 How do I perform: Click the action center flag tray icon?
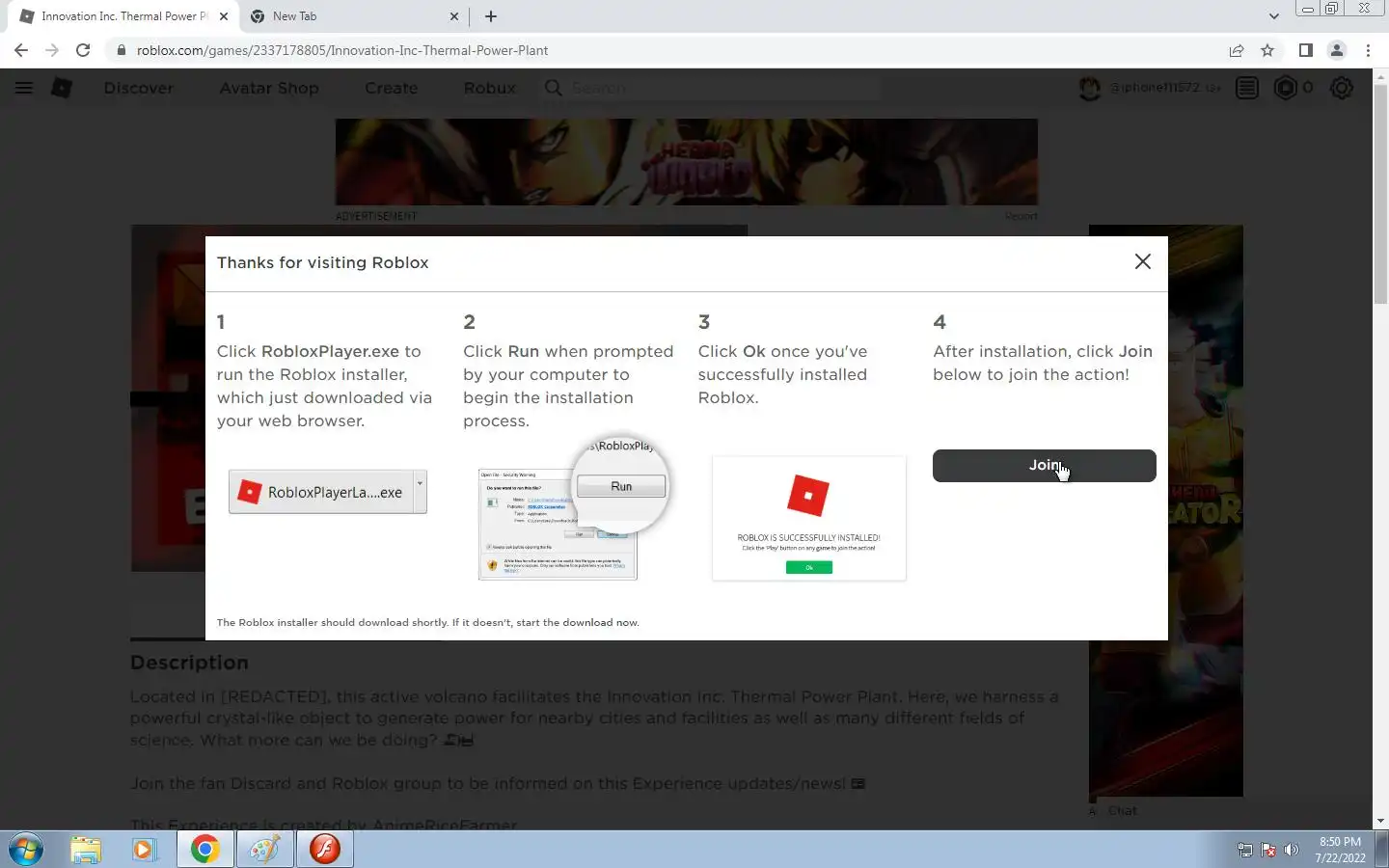[x=1268, y=851]
